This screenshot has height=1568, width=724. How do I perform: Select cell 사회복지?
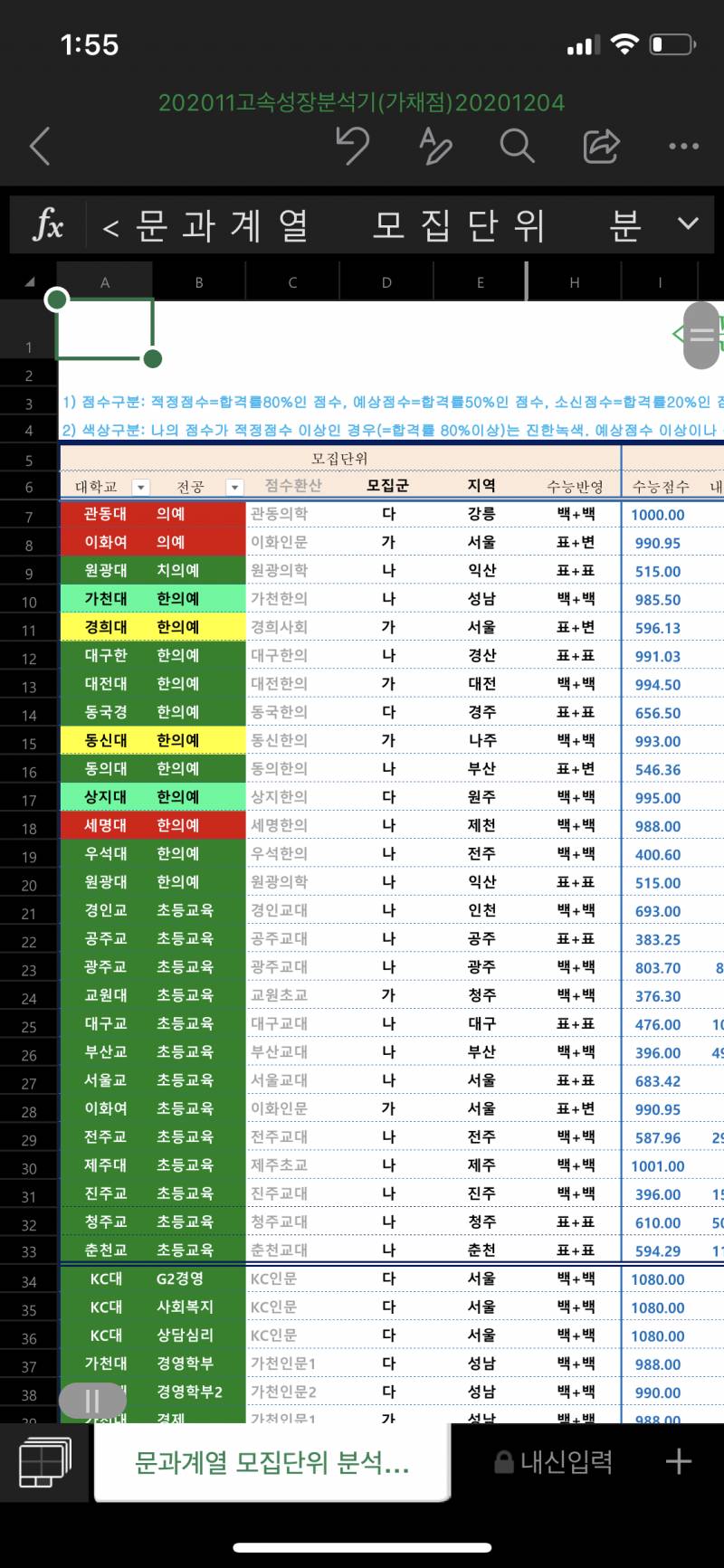tap(199, 1307)
